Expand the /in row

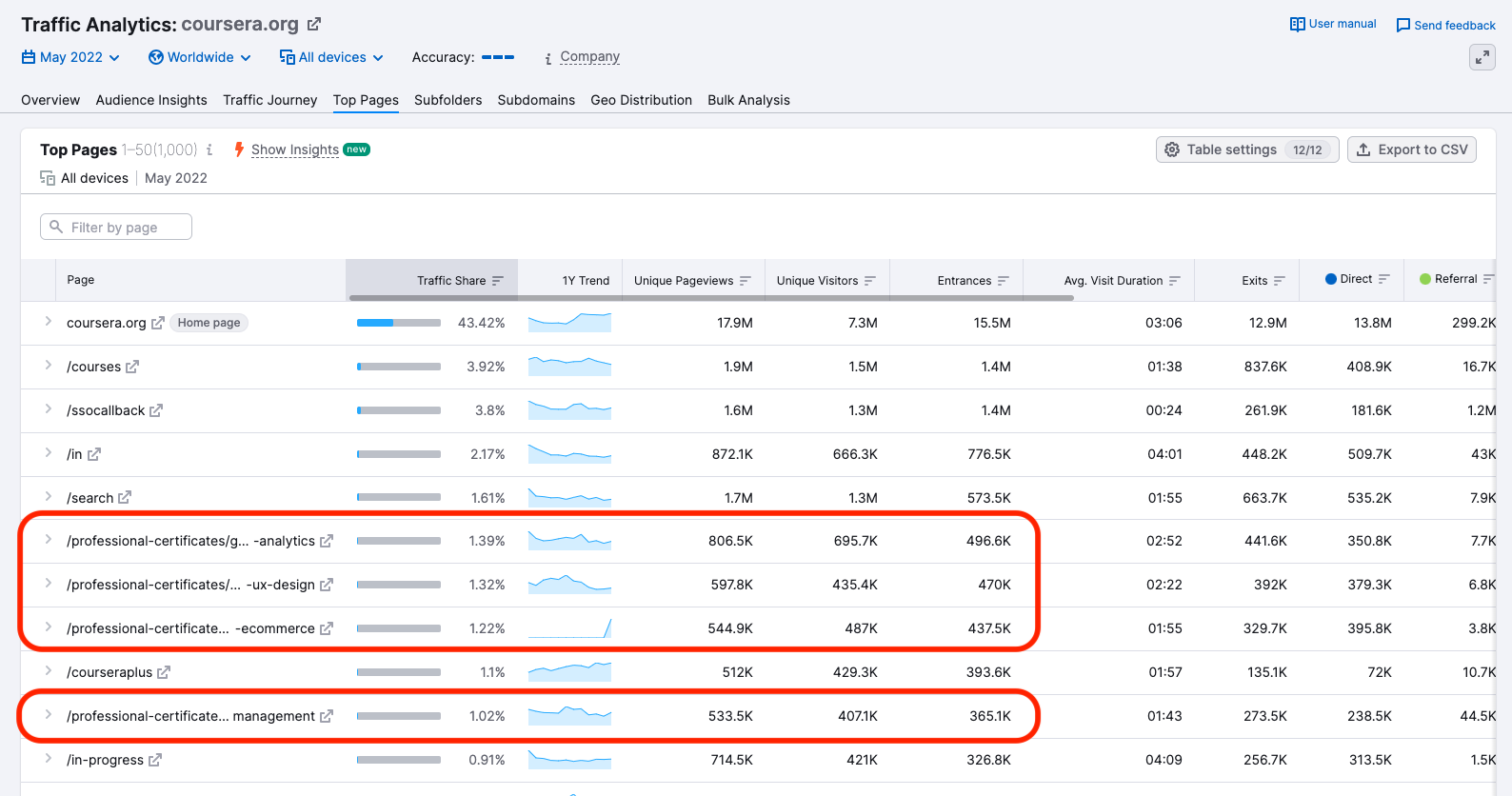coord(48,453)
